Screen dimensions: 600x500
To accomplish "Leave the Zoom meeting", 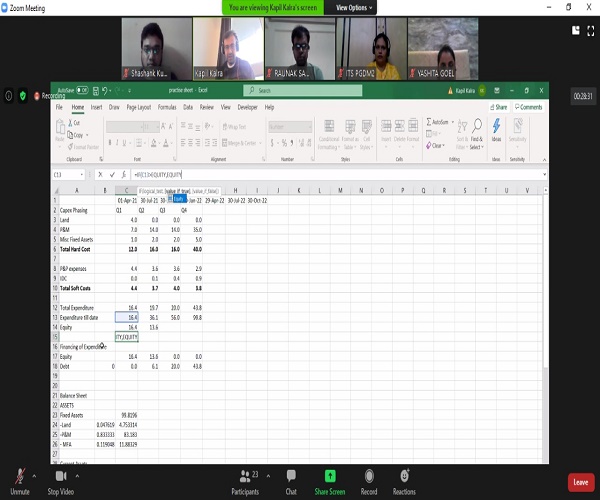I will [581, 482].
